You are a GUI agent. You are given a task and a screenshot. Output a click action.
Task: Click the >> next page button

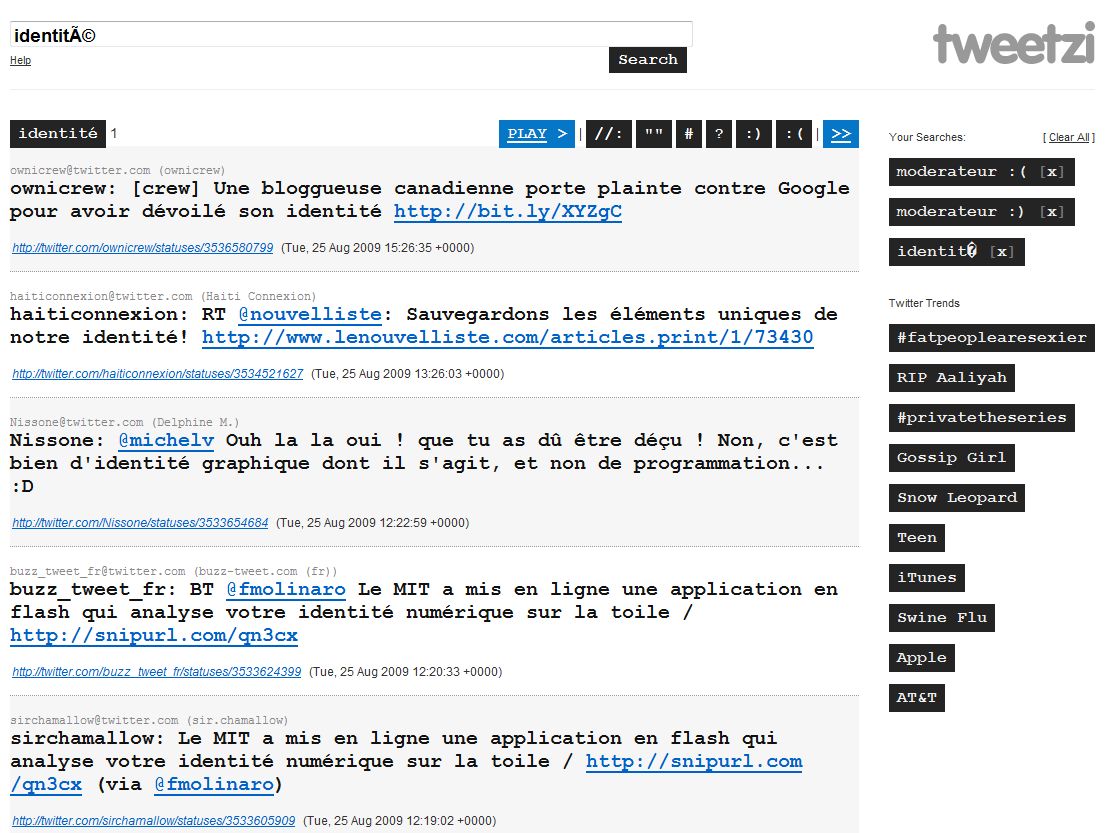click(x=841, y=133)
